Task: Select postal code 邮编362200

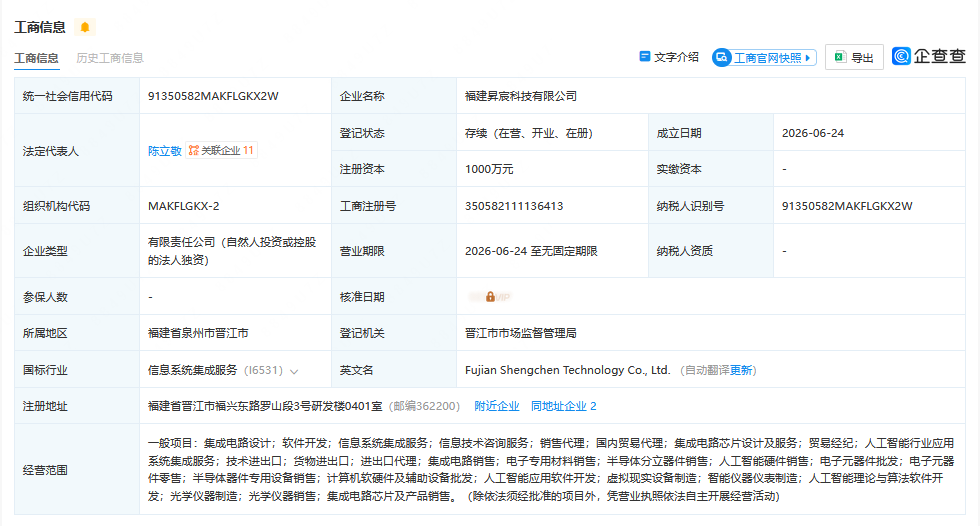Action: [424, 406]
